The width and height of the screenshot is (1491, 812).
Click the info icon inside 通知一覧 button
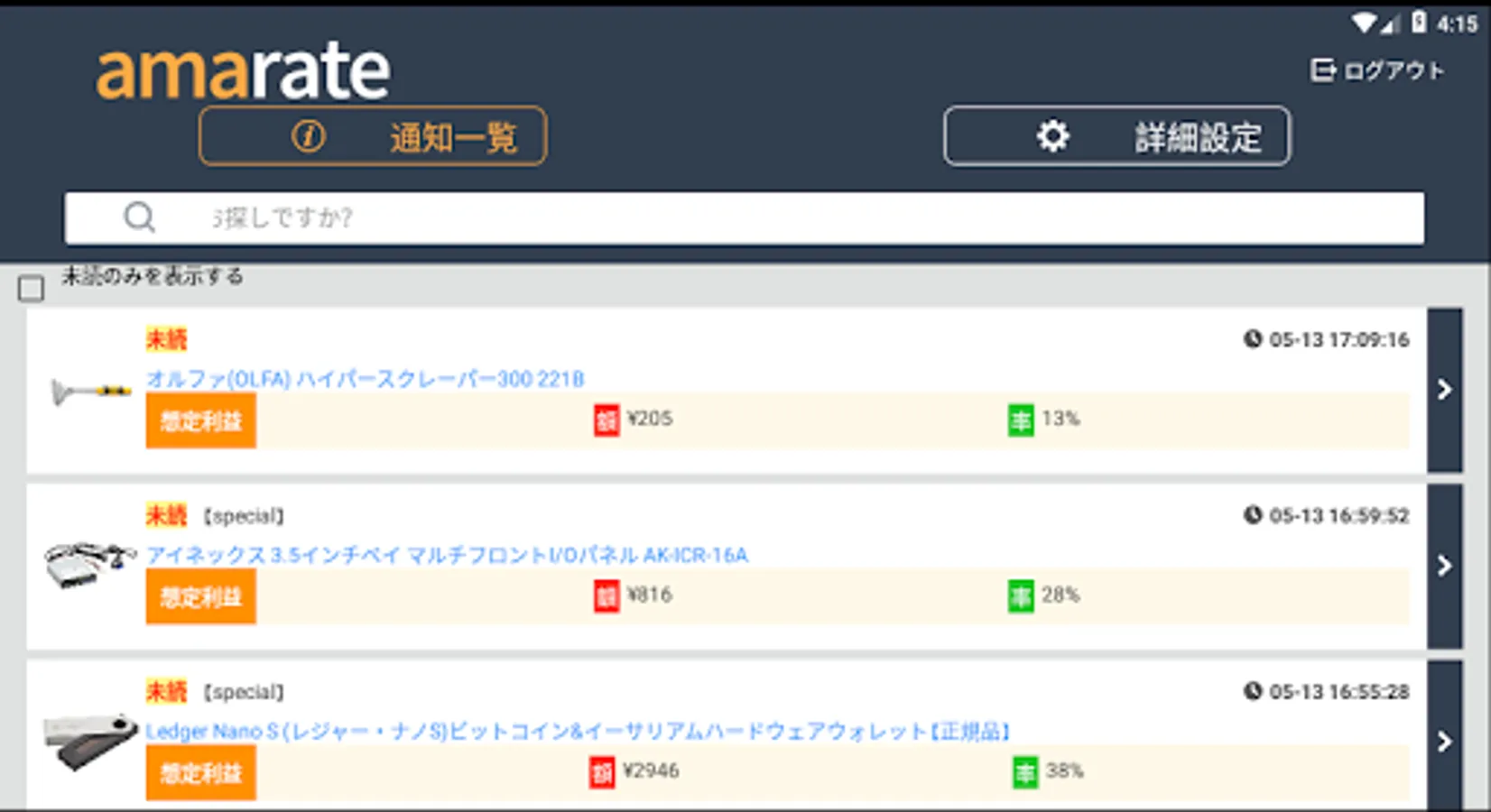coord(308,136)
